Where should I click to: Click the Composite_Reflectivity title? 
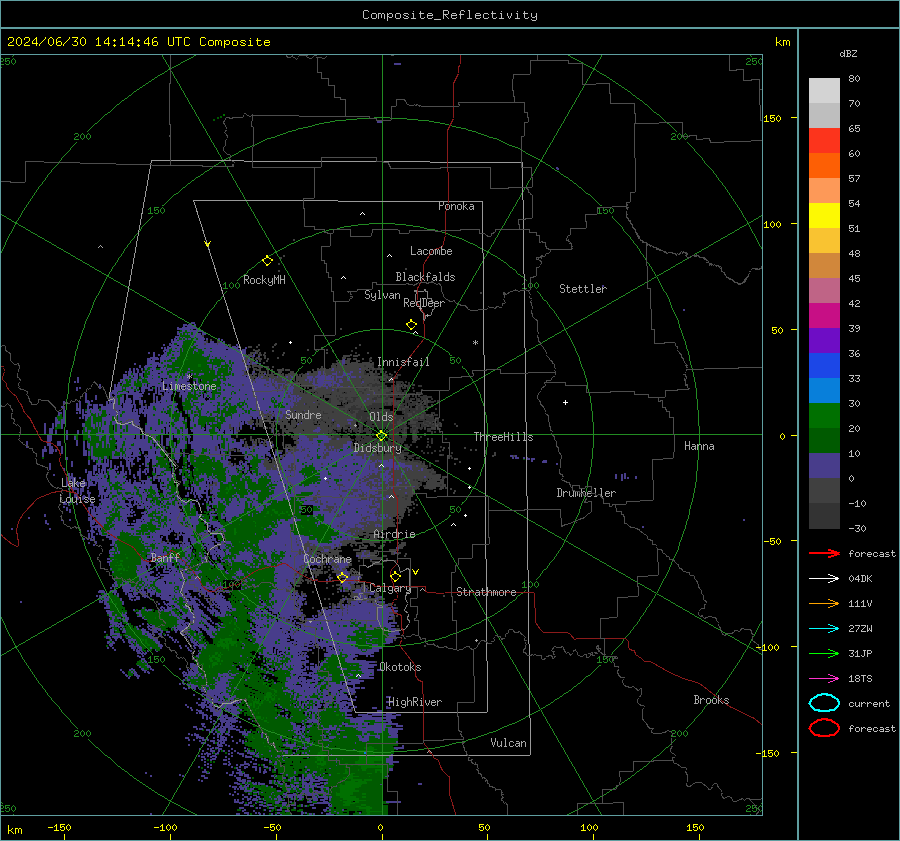(x=450, y=15)
